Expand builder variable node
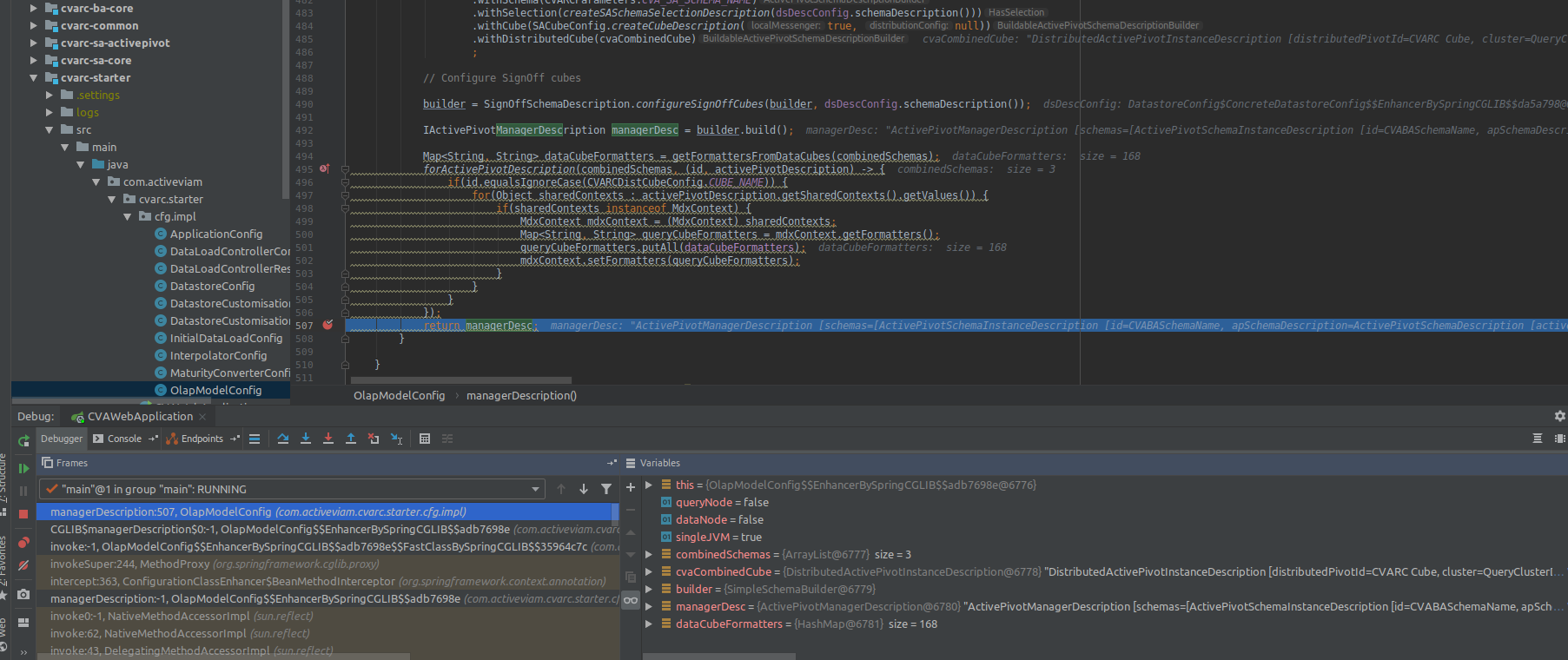Image resolution: width=1568 pixels, height=660 pixels. 649,589
